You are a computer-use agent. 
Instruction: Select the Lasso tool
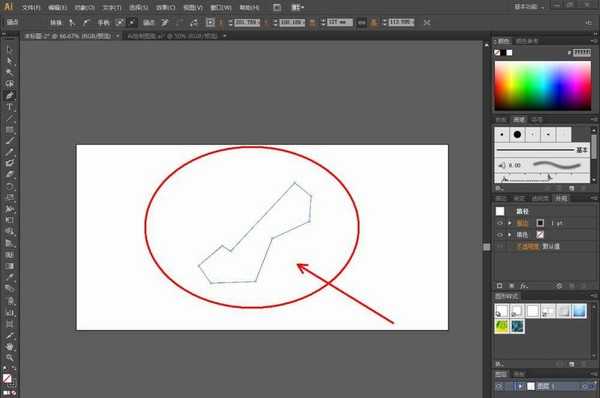10,84
